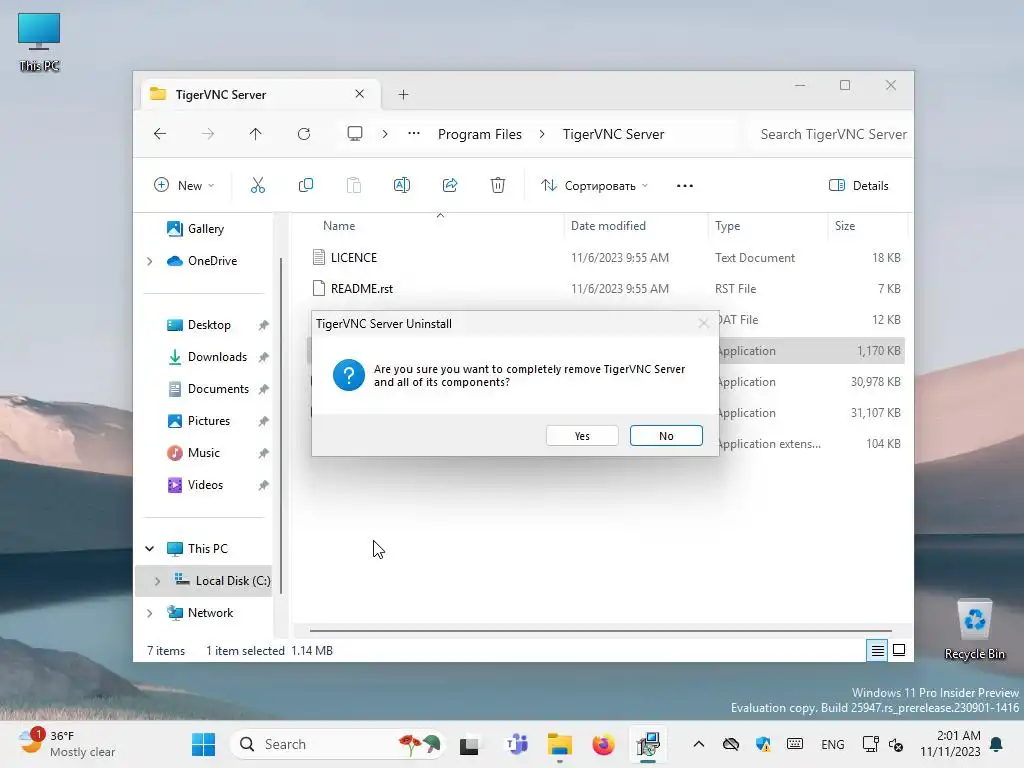Open Videos quick access folder

point(205,485)
